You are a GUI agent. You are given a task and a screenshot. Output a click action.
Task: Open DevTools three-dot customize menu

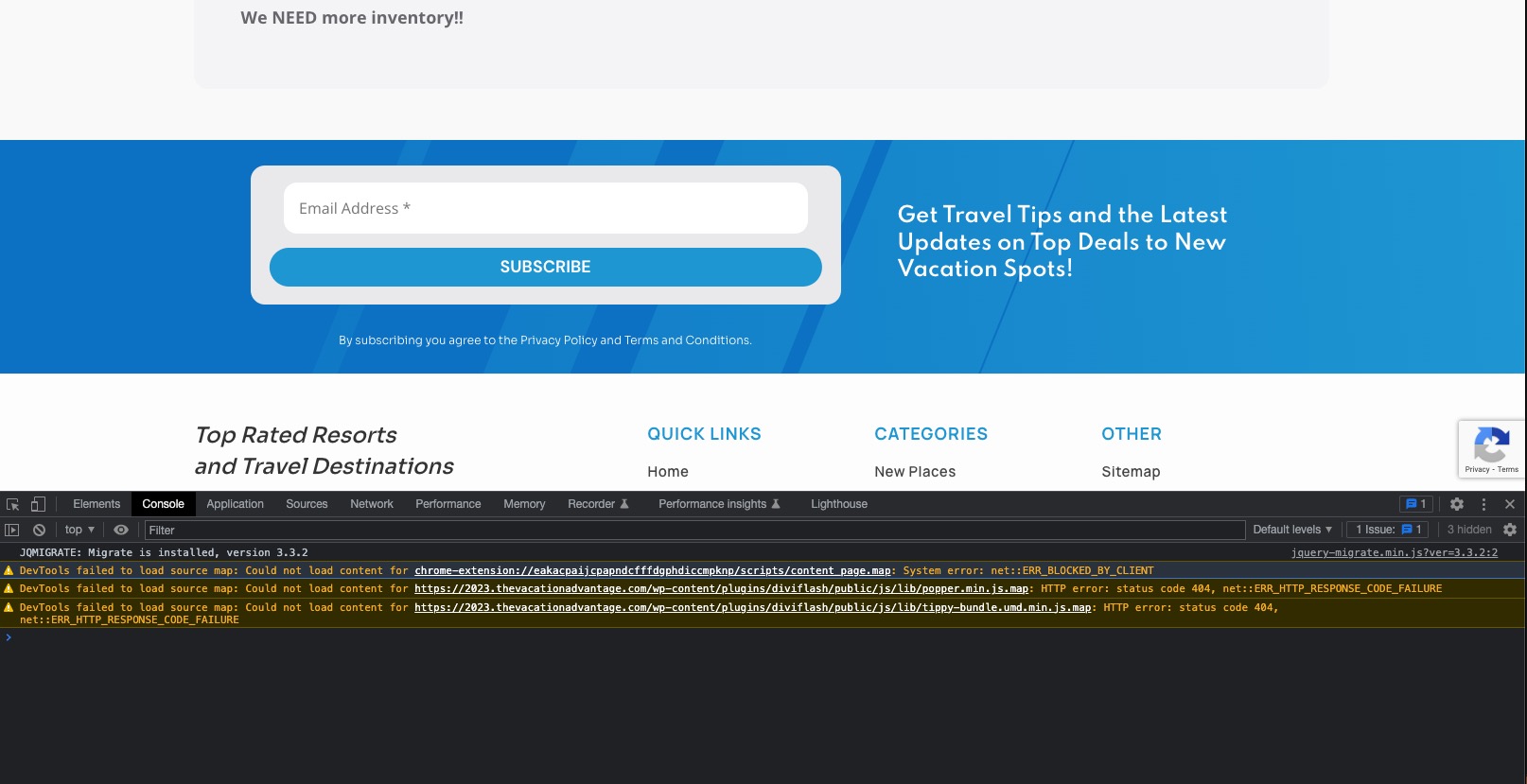[1483, 504]
